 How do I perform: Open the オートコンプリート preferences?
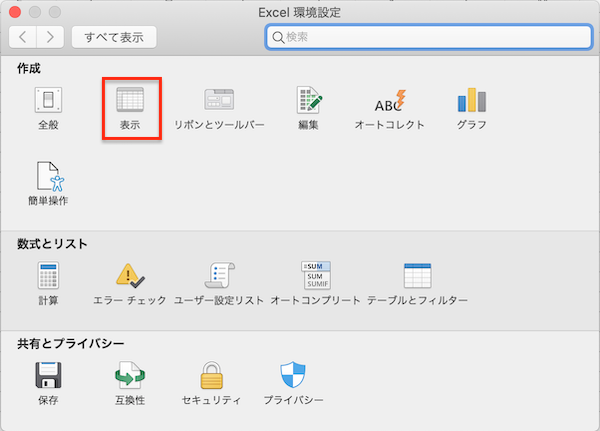(316, 283)
